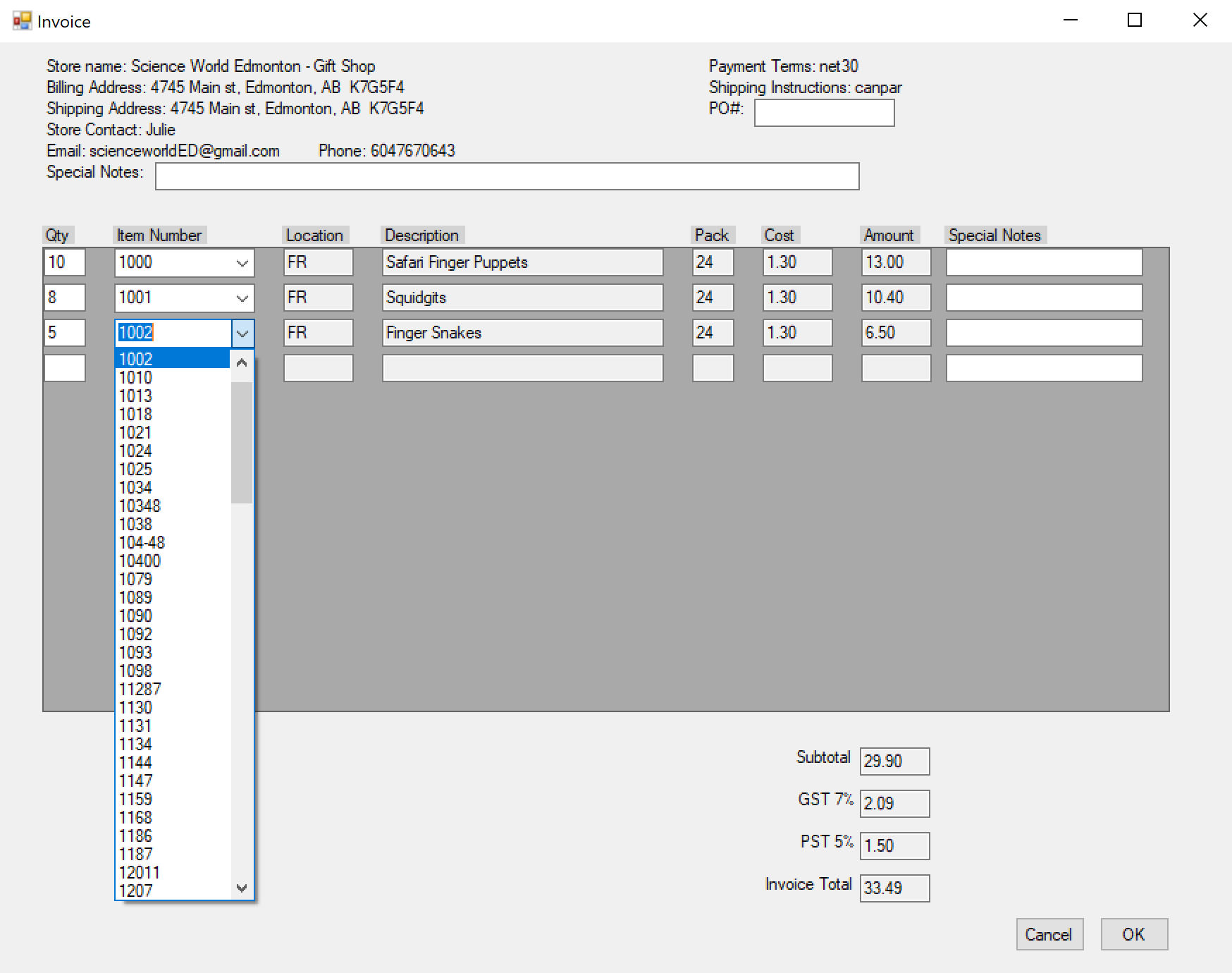Select item 1079 from the list

[x=173, y=579]
